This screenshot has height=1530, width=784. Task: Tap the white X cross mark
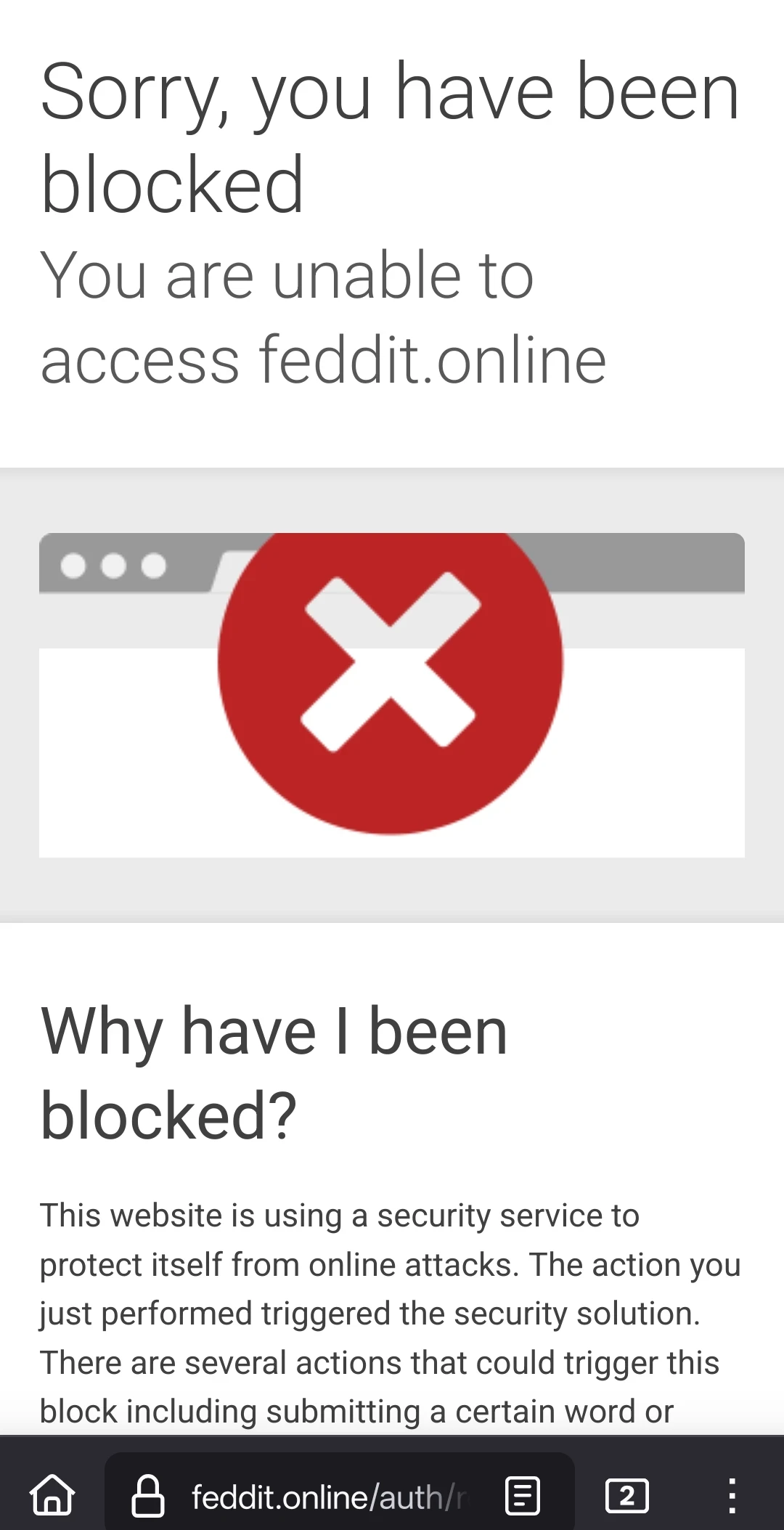pyautogui.click(x=391, y=662)
